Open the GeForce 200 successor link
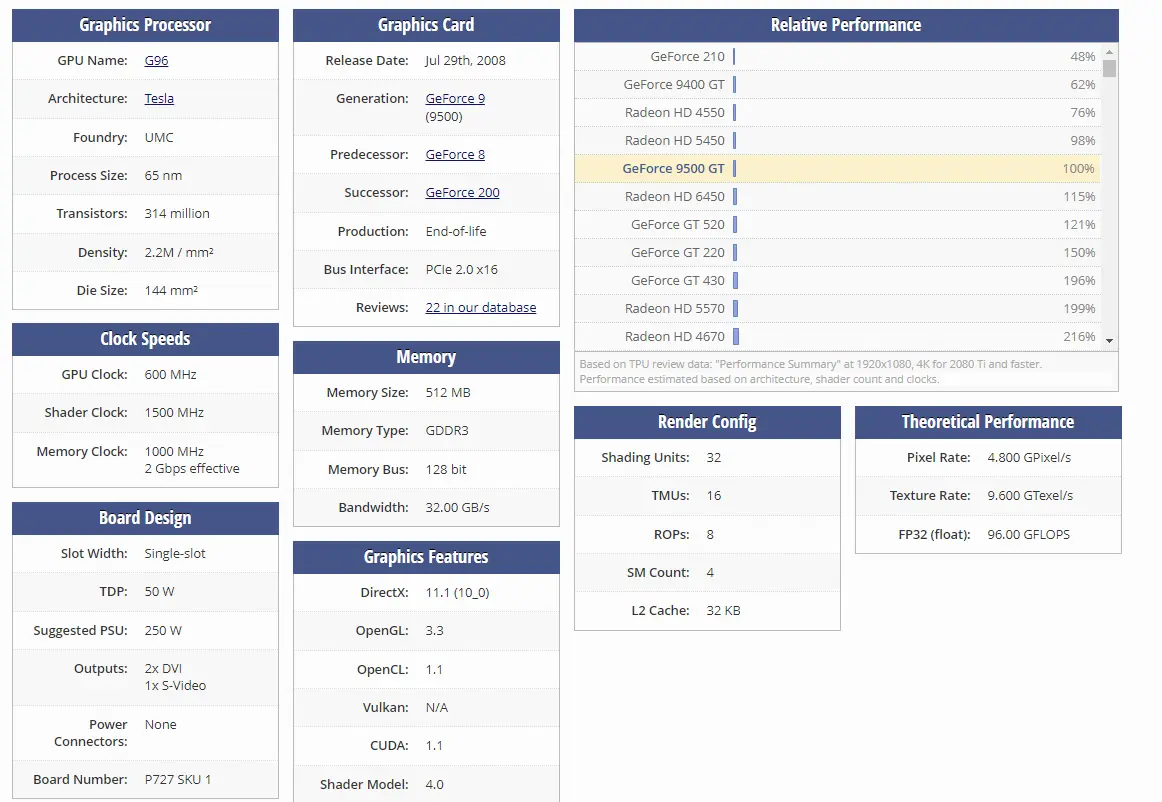 462,193
